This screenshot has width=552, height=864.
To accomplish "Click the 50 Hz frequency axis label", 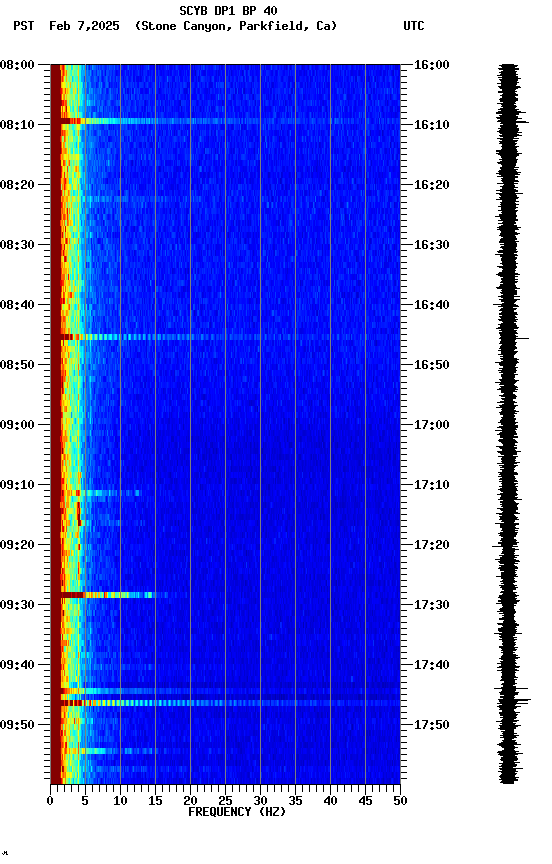I will point(400,801).
